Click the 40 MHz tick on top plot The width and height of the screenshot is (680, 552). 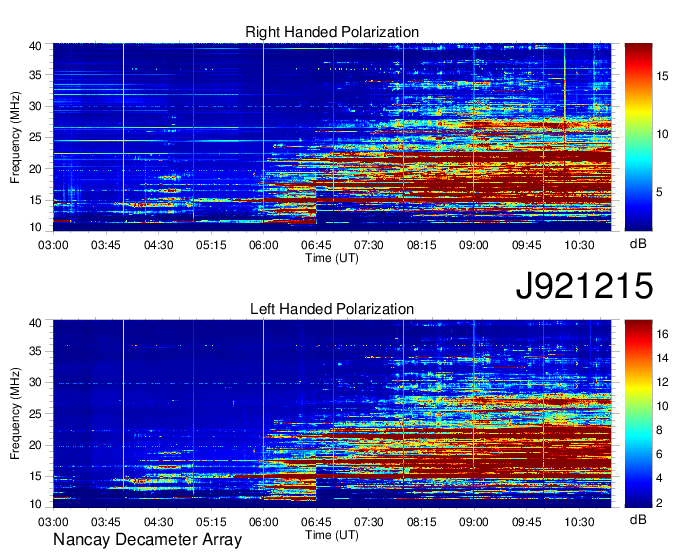(35, 46)
